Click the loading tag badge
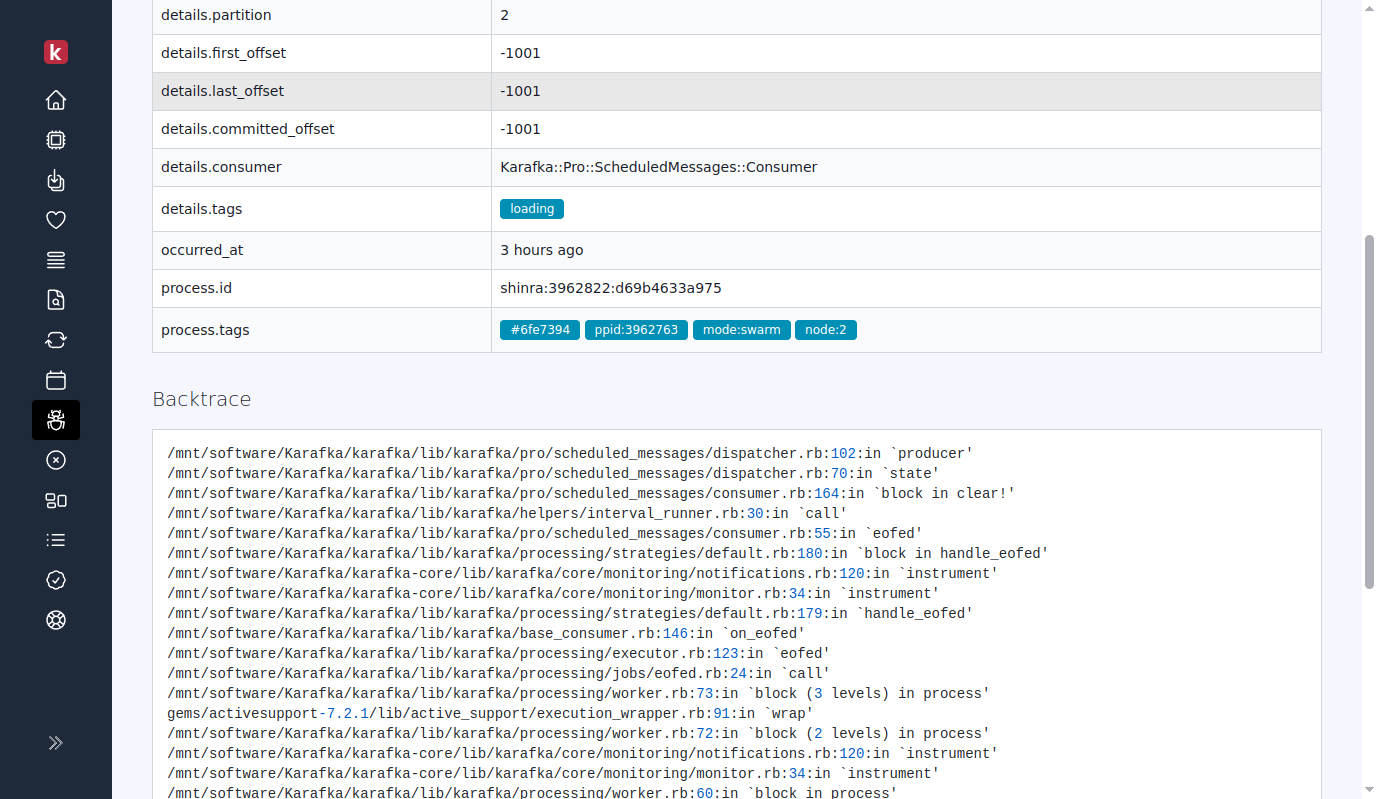Viewport: 1377px width, 799px height. [x=531, y=208]
